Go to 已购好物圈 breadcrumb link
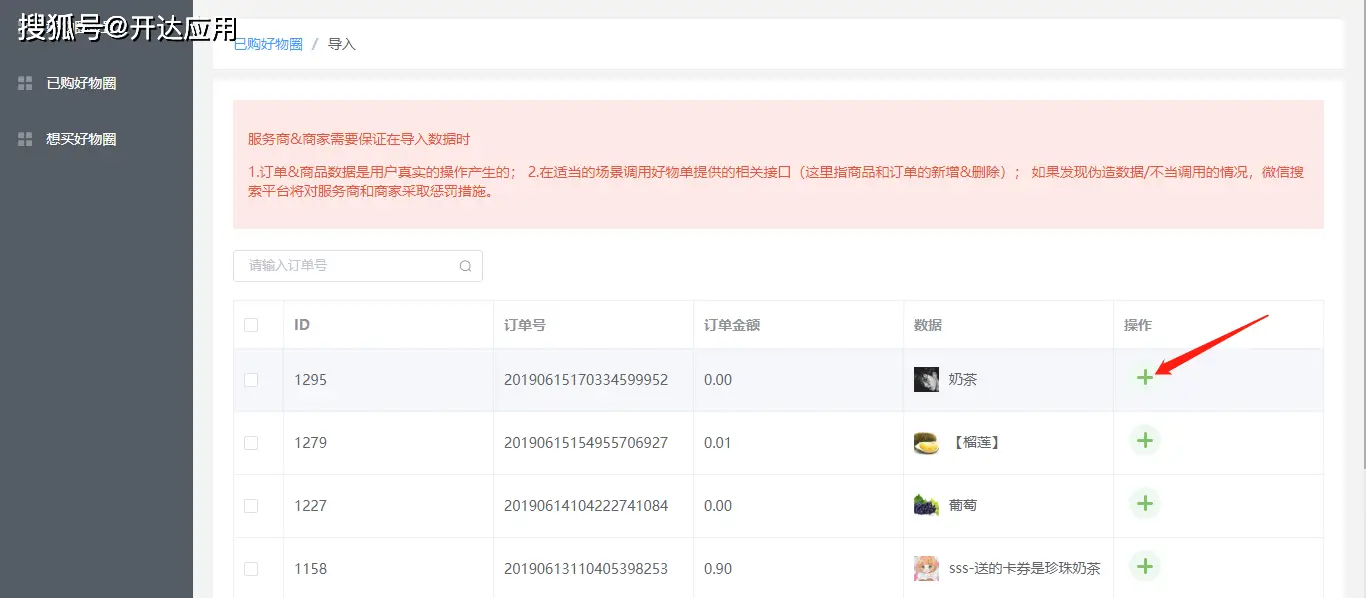The height and width of the screenshot is (598, 1366). [268, 45]
